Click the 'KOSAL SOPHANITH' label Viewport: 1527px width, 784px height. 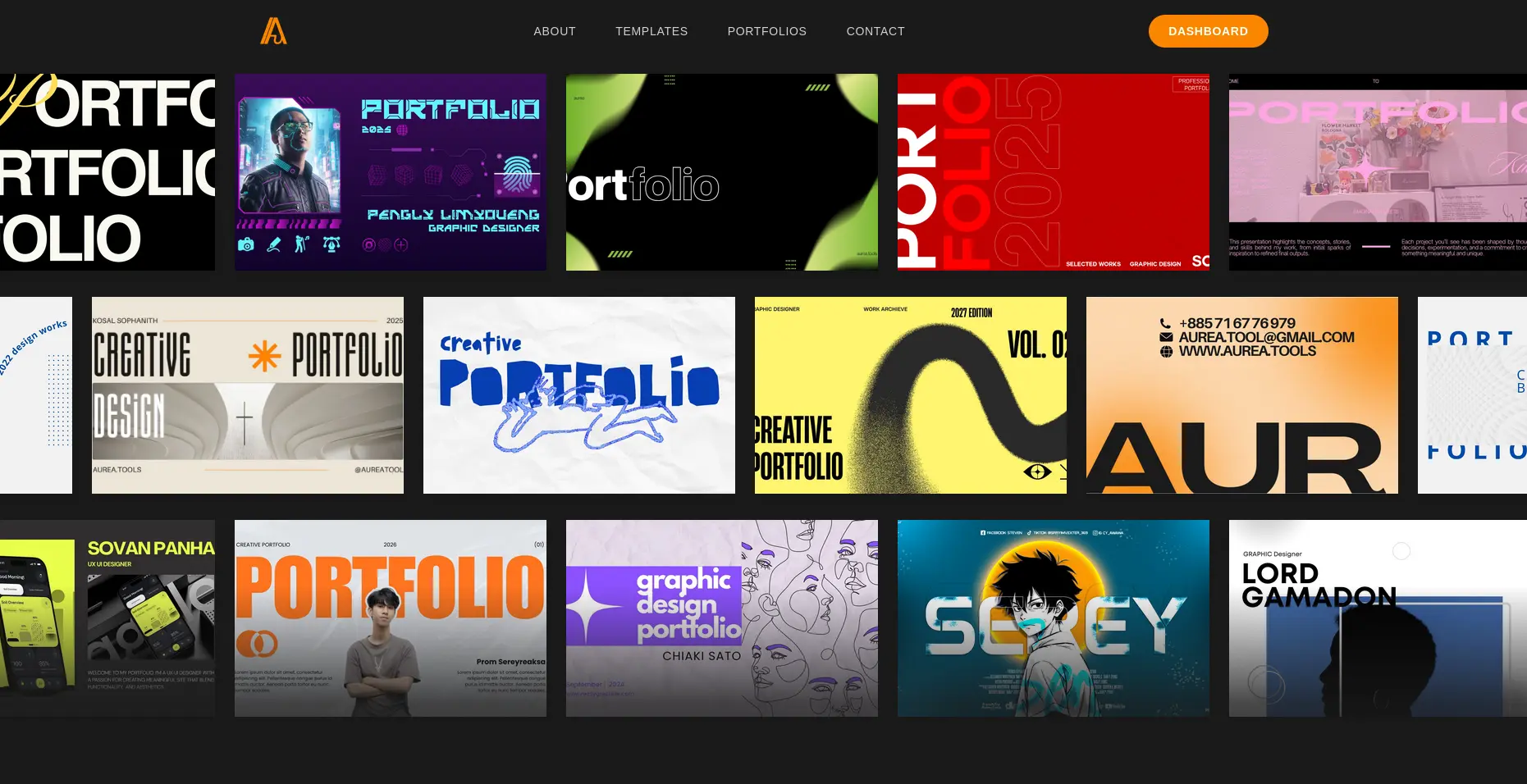tap(125, 321)
